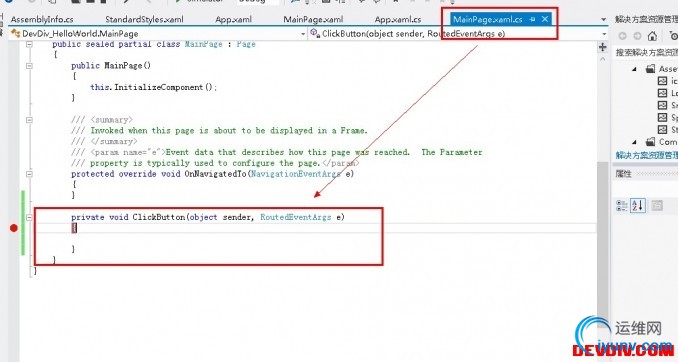Close the MainPage.xaml.cs tab
Viewport: 678px width, 362px height.
[545, 19]
